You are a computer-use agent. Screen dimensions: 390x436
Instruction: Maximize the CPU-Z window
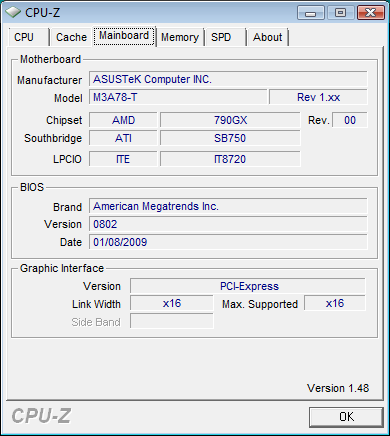point(340,13)
